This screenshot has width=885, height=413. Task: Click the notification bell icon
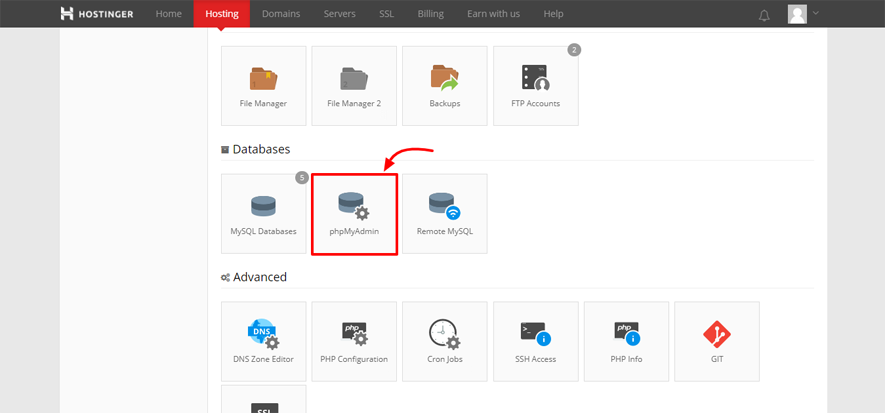click(x=764, y=15)
